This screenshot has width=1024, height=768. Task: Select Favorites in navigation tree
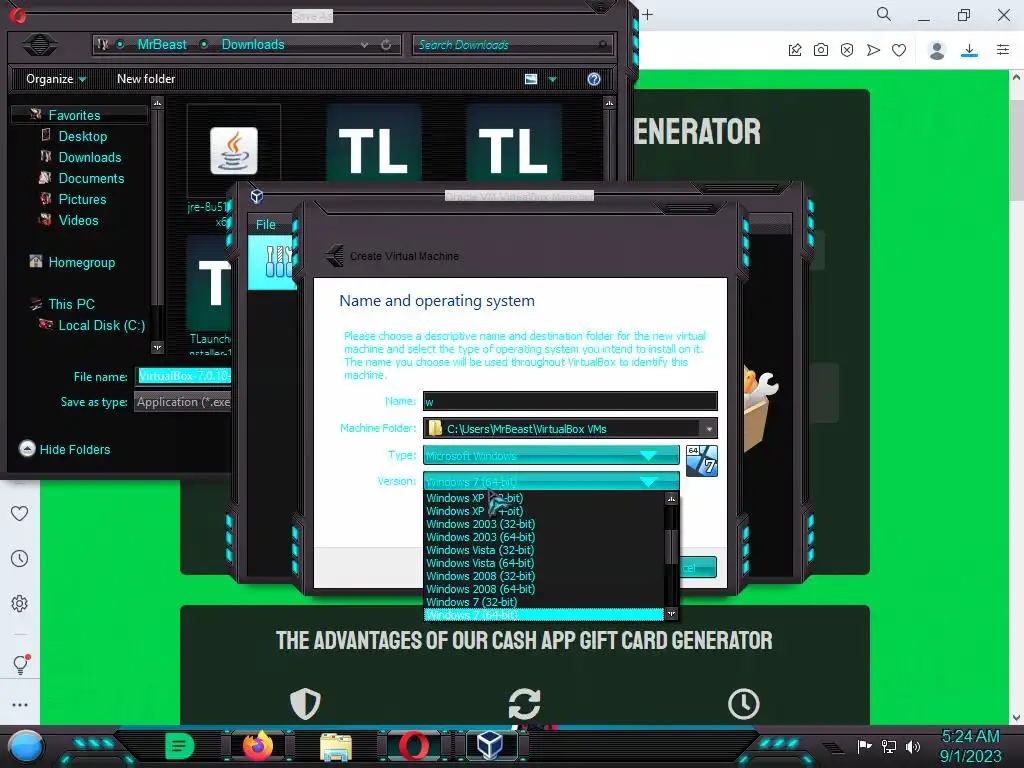tap(74, 115)
